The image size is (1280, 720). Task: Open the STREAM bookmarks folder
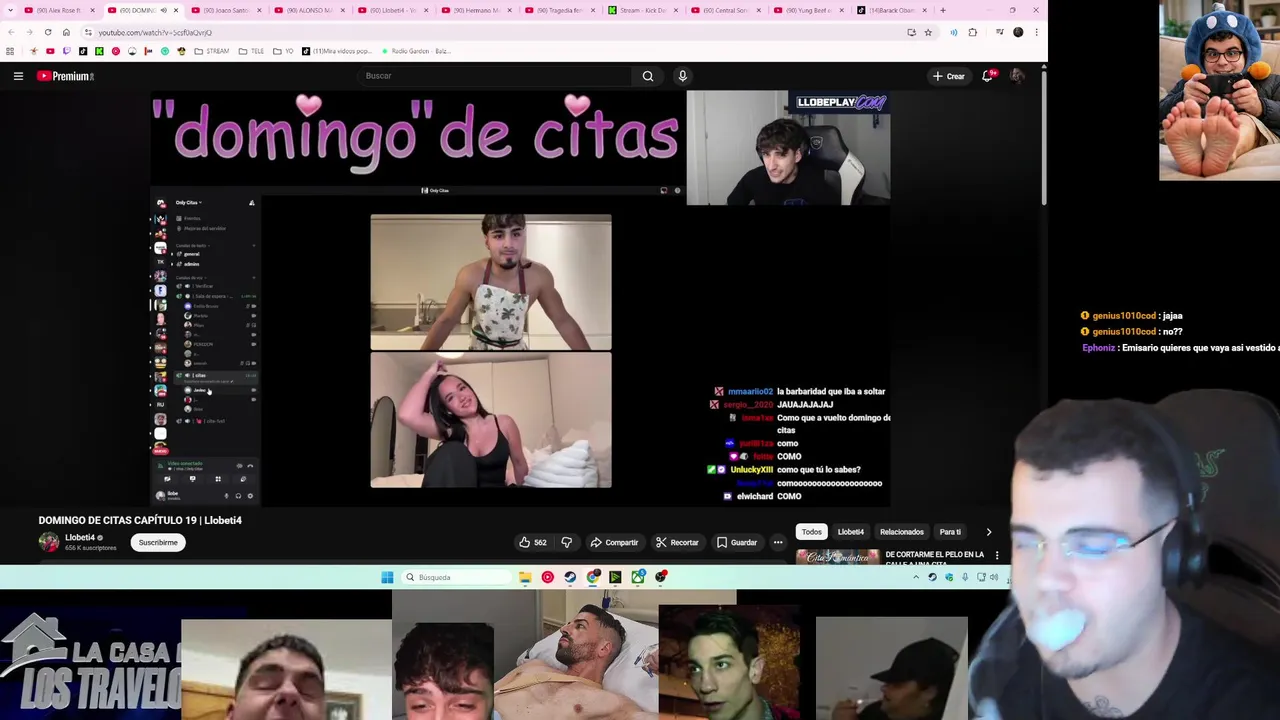coord(212,51)
